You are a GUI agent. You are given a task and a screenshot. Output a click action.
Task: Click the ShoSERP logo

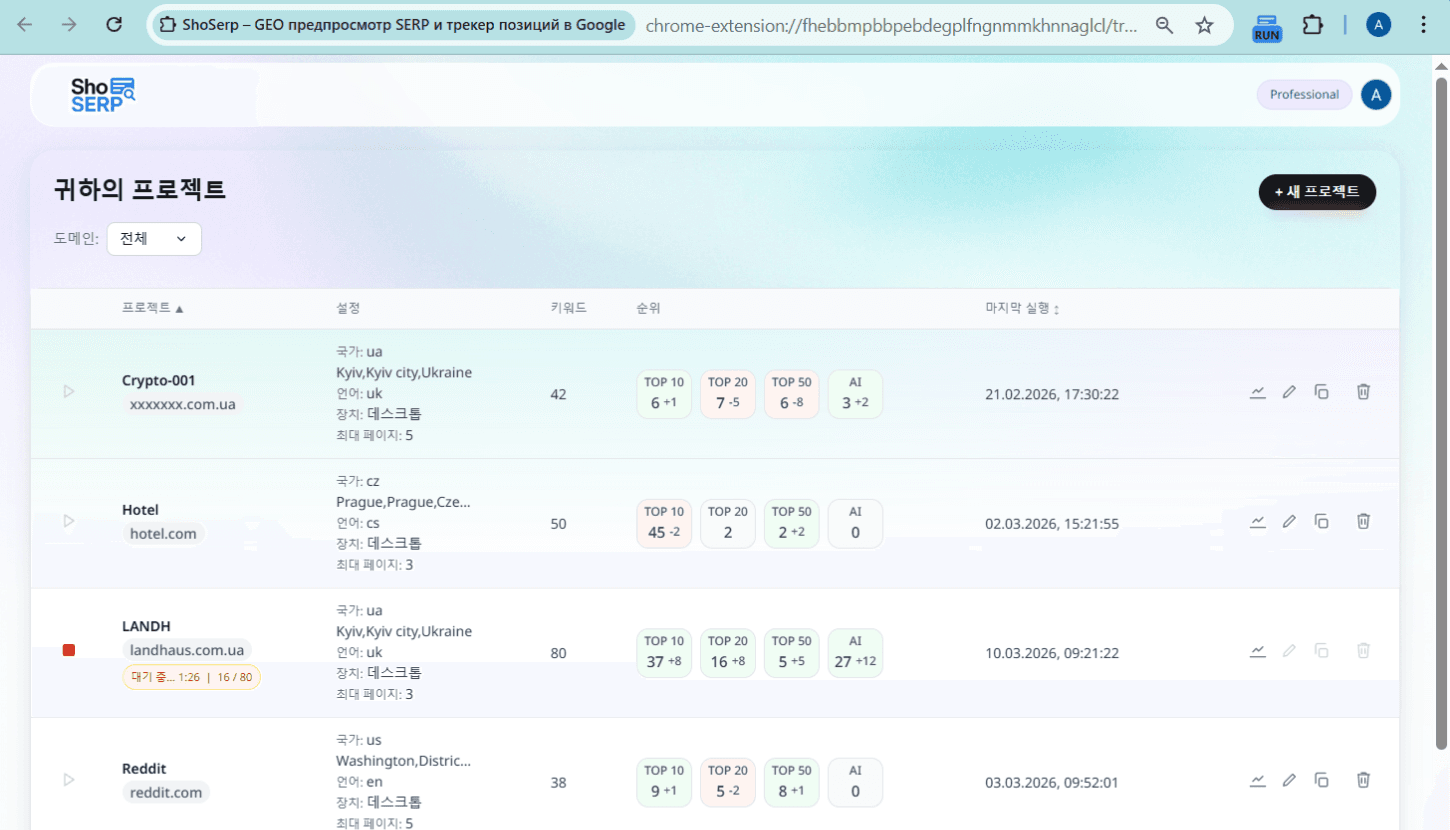pos(102,94)
